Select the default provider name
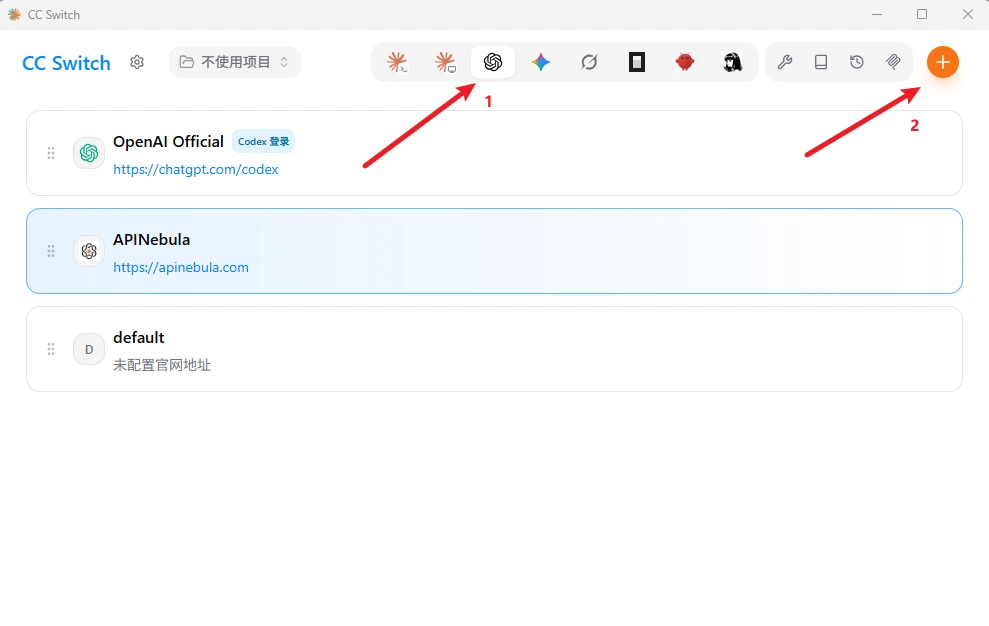 click(139, 338)
